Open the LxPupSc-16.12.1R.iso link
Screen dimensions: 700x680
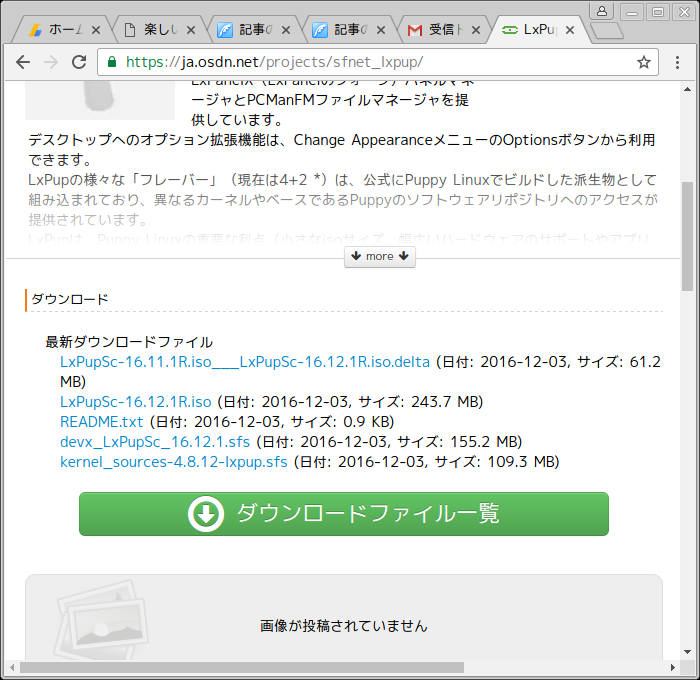136,402
